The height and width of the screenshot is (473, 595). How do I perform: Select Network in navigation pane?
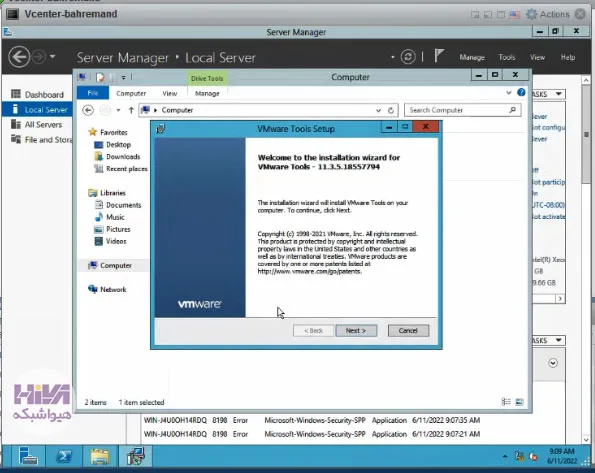point(113,290)
